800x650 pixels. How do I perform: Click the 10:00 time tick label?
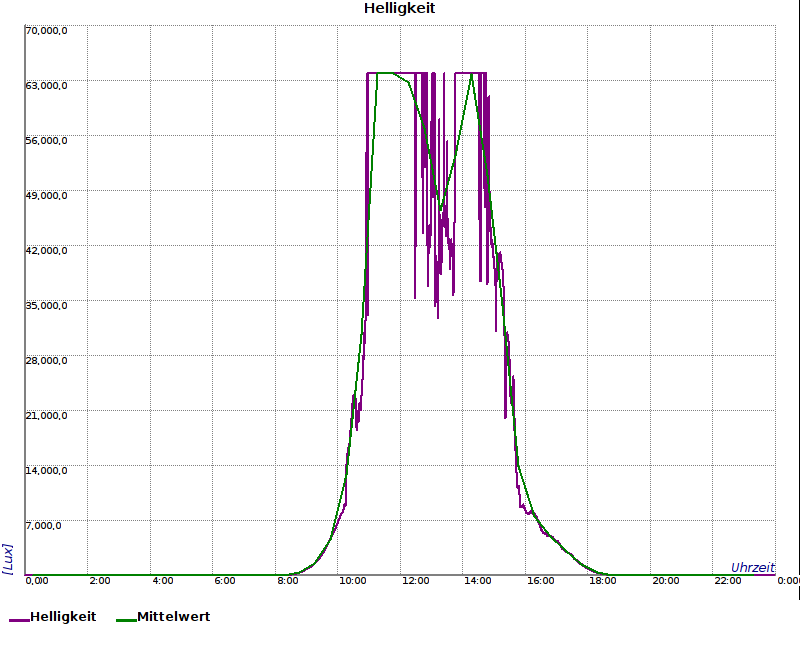(x=353, y=581)
